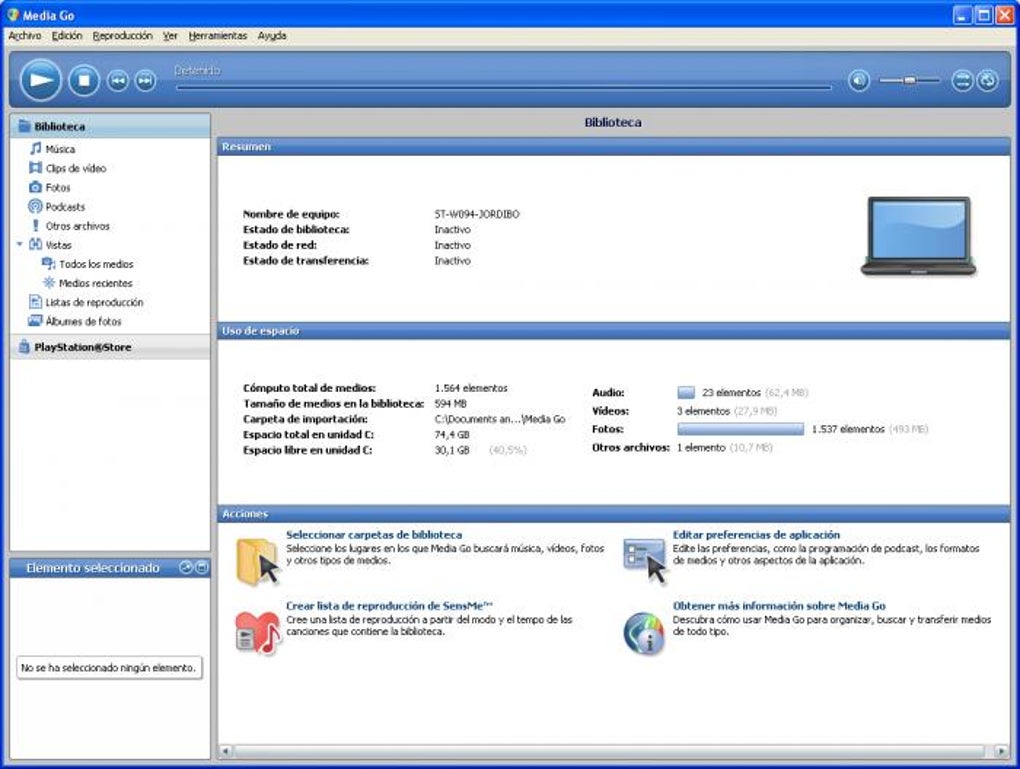This screenshot has height=769, width=1020.
Task: Adjust the volume slider
Action: coord(909,81)
